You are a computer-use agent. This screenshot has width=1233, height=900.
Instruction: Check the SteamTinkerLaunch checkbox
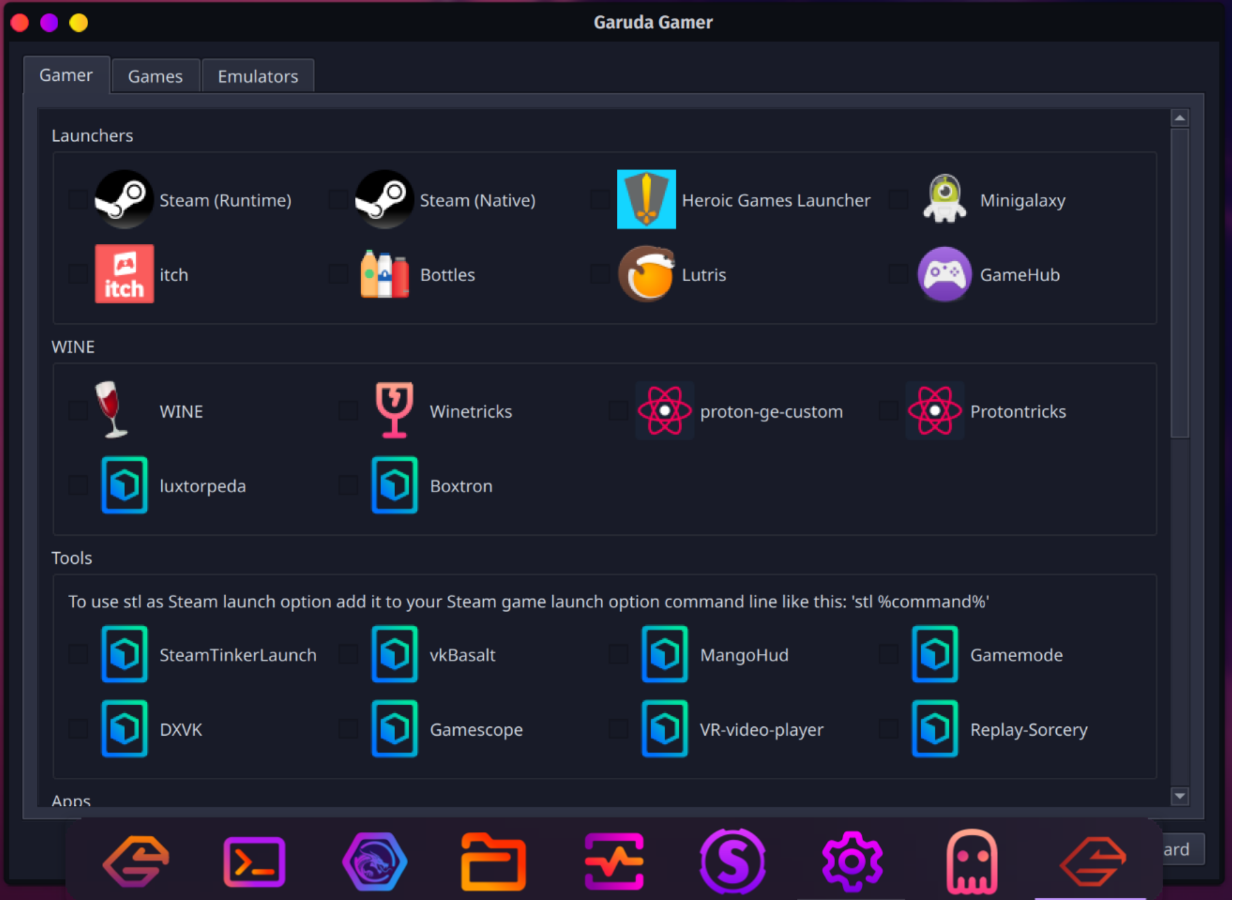click(x=77, y=653)
